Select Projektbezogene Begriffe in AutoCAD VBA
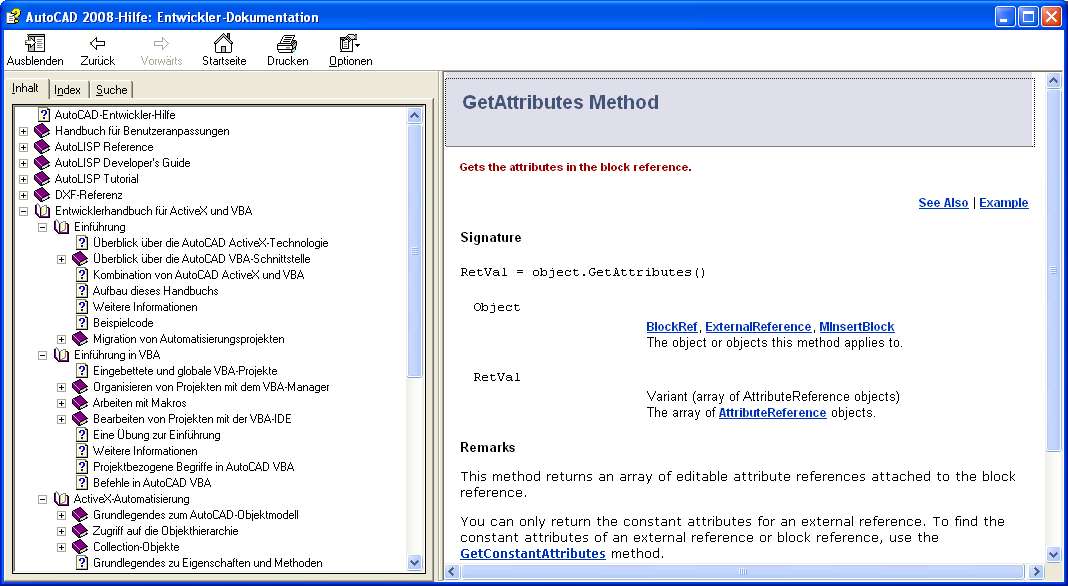The image size is (1068, 586). [193, 467]
